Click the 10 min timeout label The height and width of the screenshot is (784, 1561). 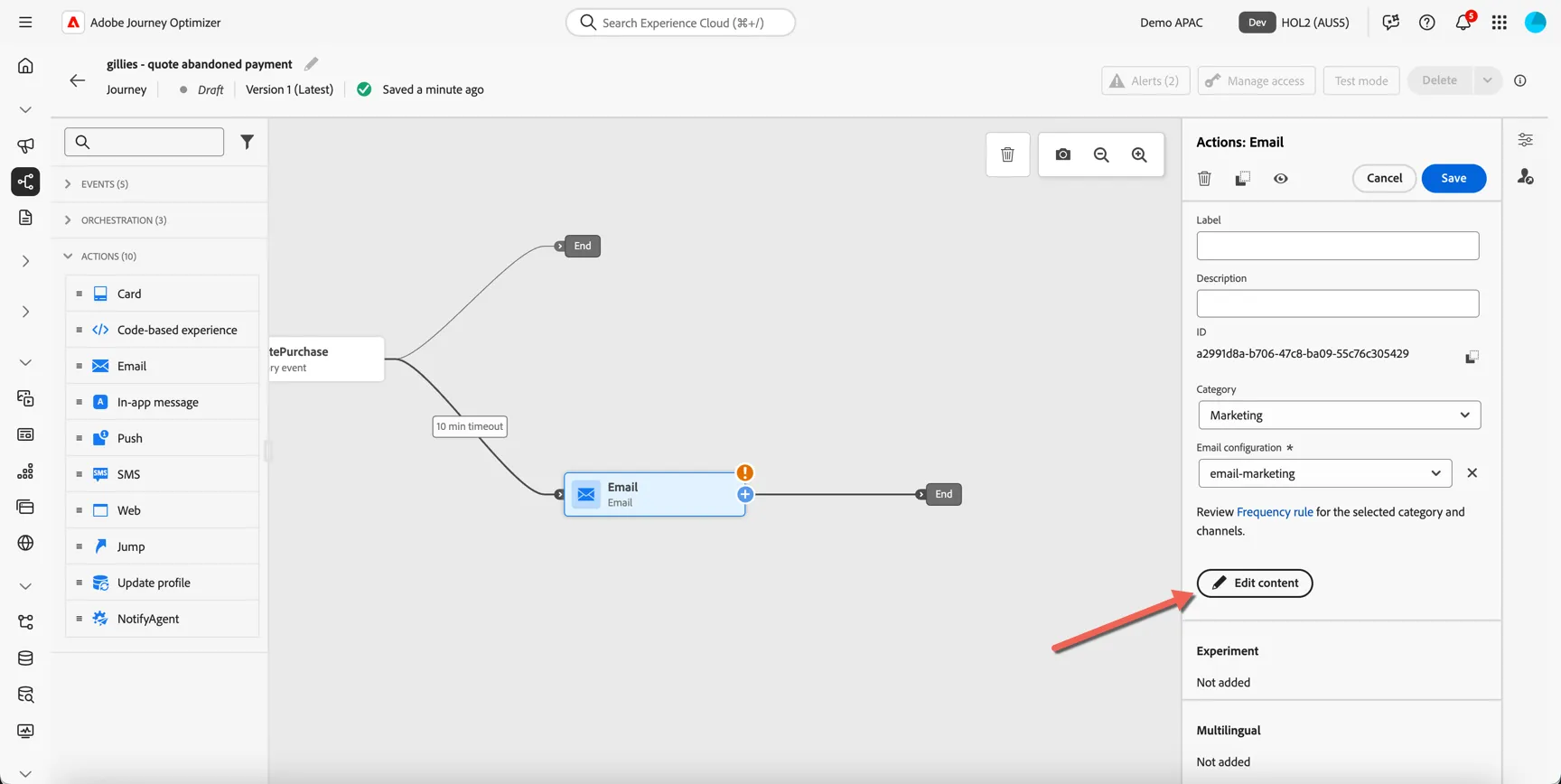(x=470, y=426)
